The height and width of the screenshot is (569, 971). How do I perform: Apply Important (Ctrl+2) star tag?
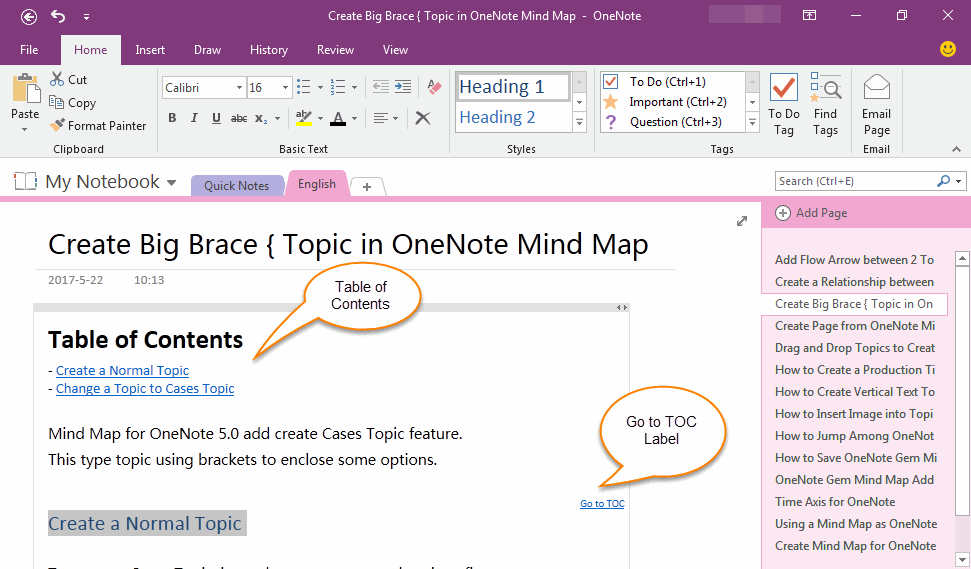click(671, 102)
